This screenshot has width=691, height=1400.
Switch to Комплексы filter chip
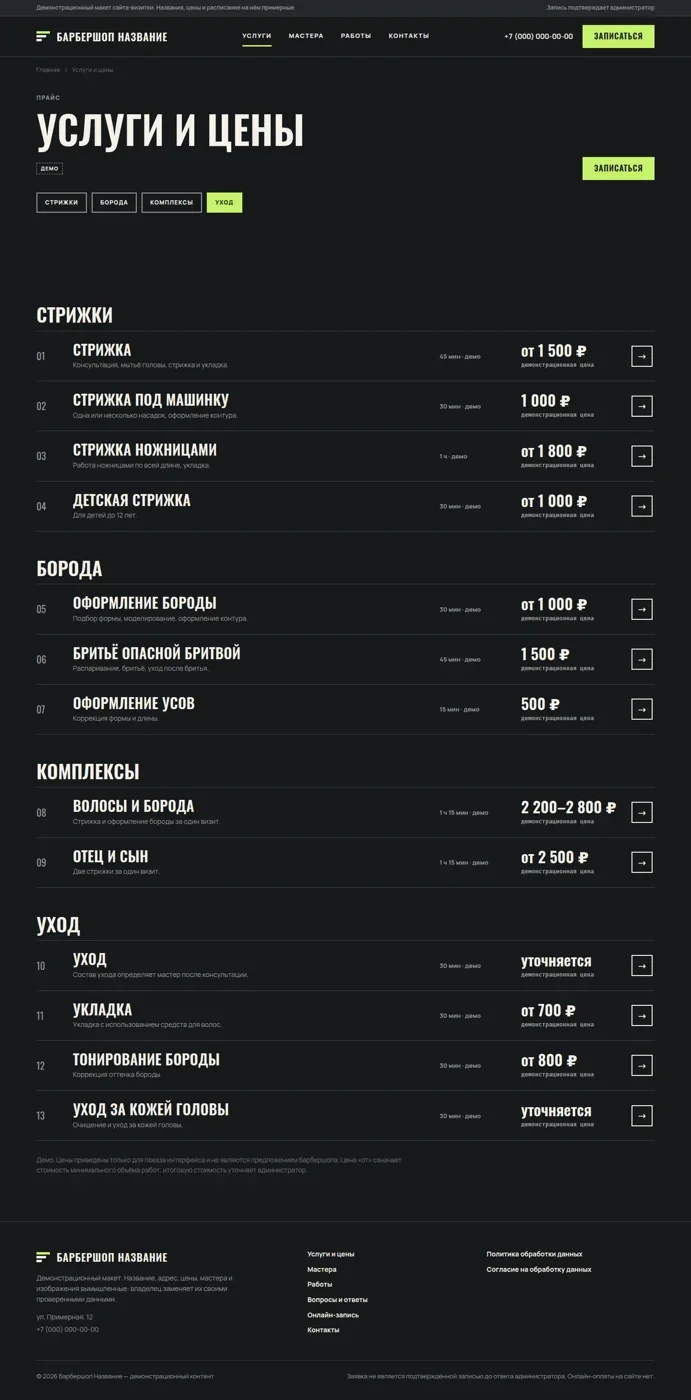[x=172, y=203]
